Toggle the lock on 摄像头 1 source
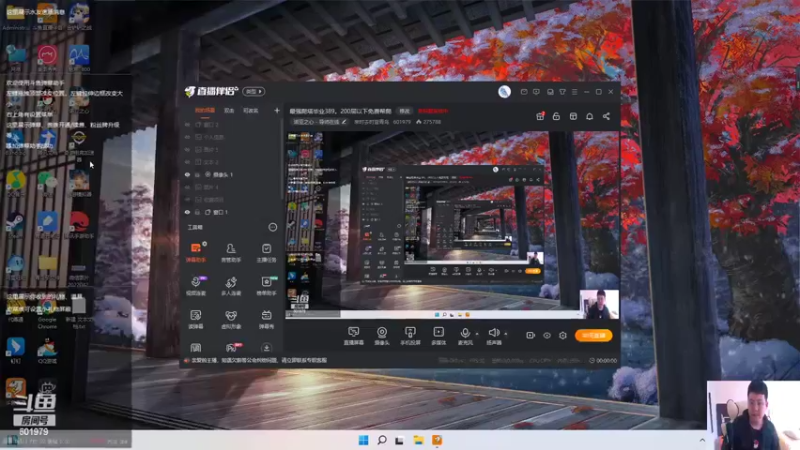 pyautogui.click(x=197, y=174)
